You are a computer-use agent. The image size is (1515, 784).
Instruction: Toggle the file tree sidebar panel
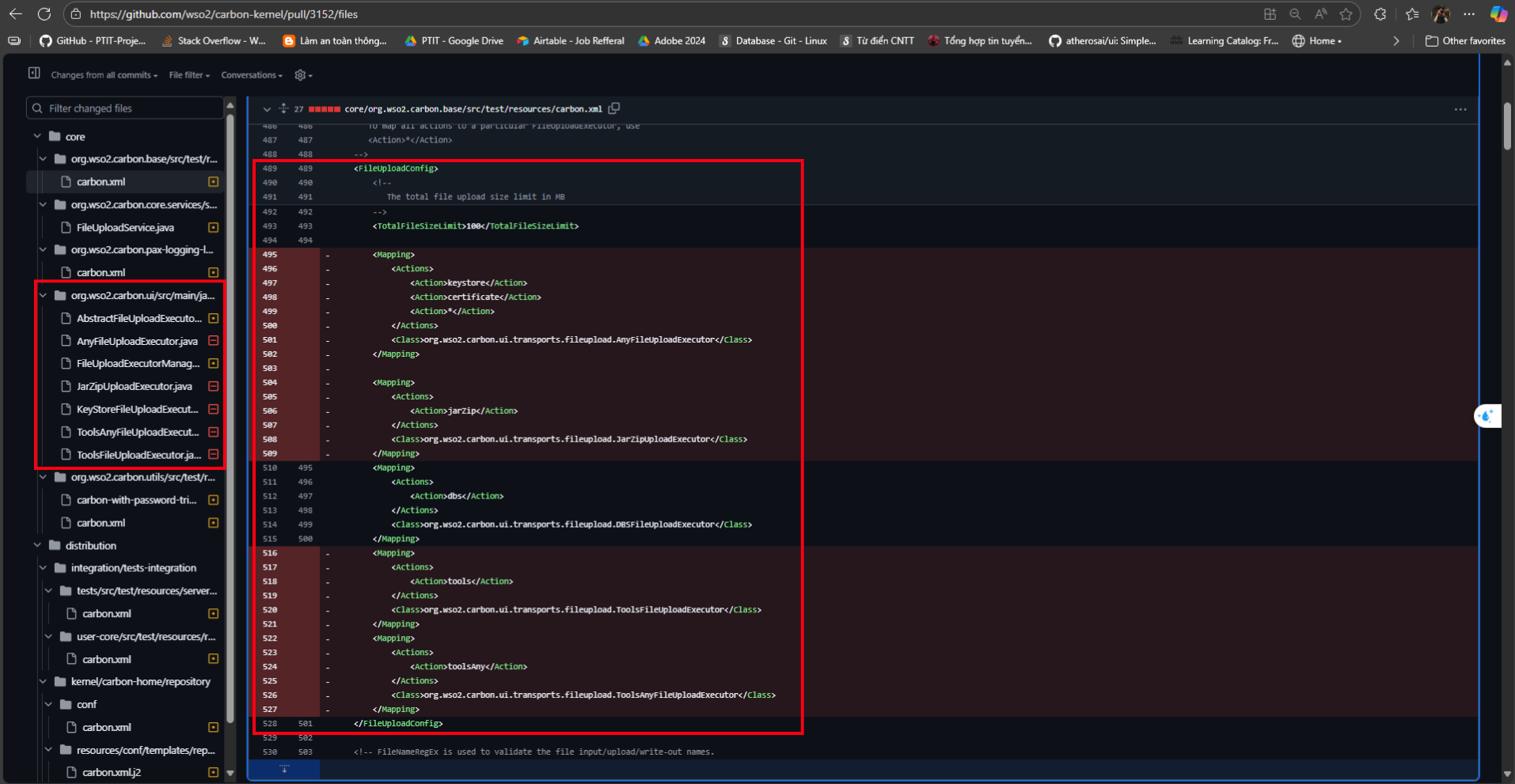pyautogui.click(x=34, y=74)
